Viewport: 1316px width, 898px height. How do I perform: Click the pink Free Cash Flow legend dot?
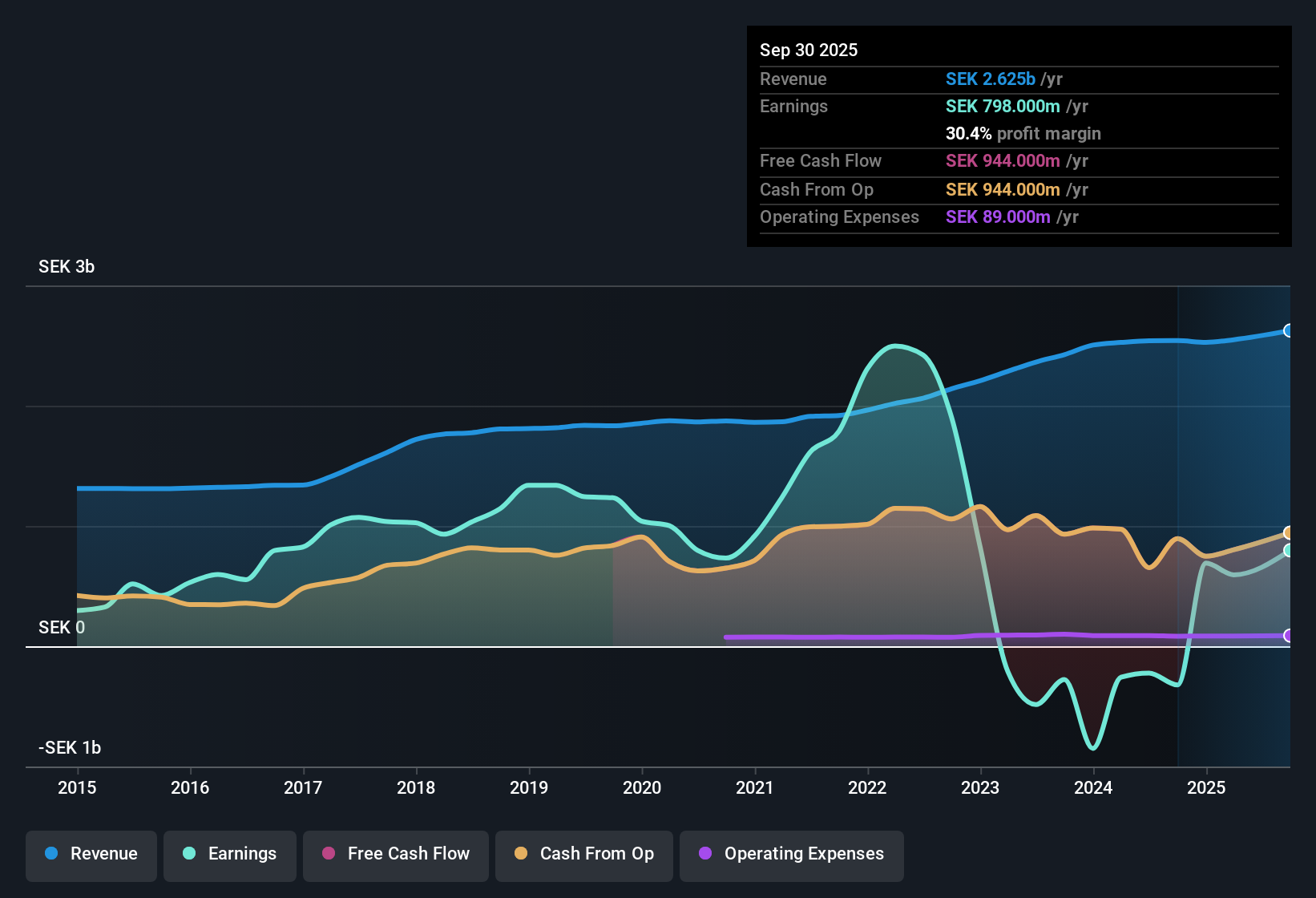coord(329,854)
